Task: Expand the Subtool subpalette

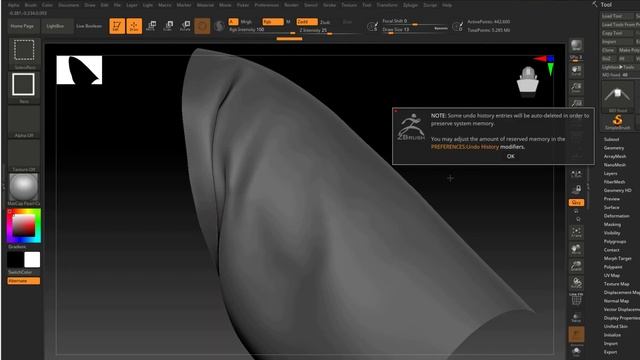Action: pyautogui.click(x=611, y=139)
